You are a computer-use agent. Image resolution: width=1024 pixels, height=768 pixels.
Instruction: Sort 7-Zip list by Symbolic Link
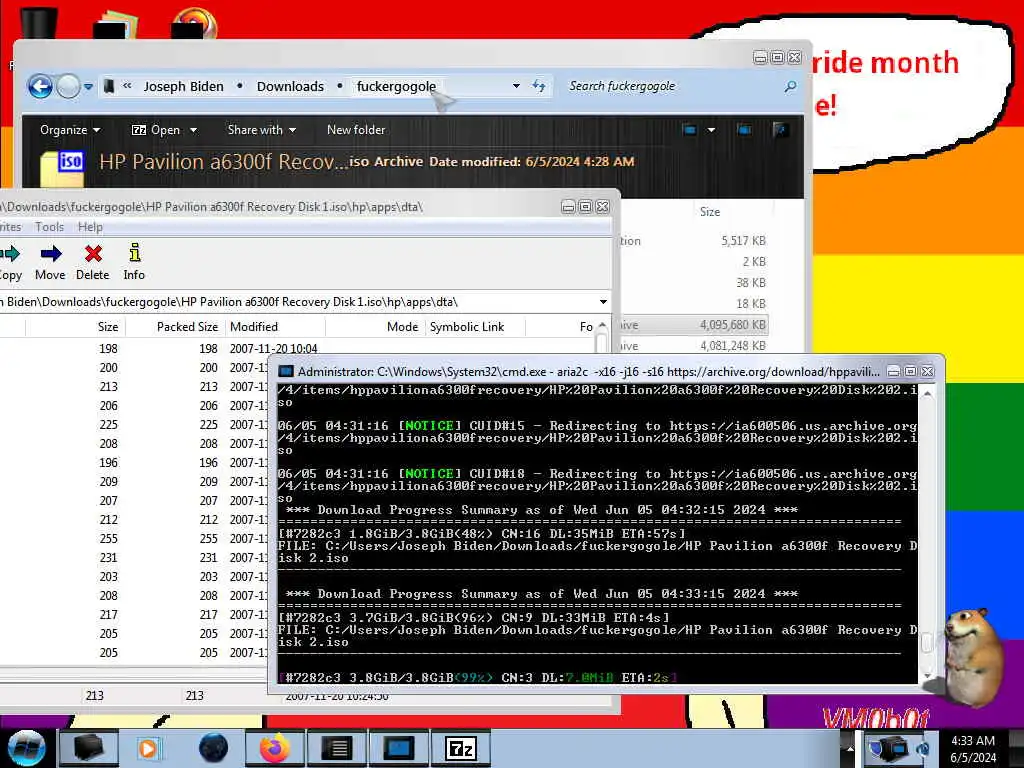pos(467,327)
